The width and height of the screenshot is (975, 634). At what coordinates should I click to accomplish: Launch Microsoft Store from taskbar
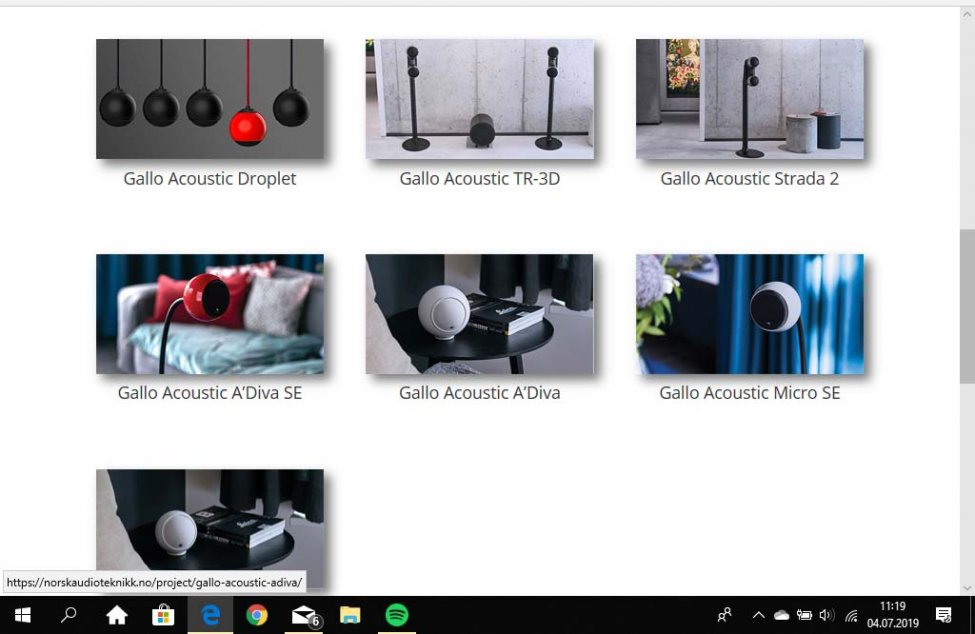point(163,615)
